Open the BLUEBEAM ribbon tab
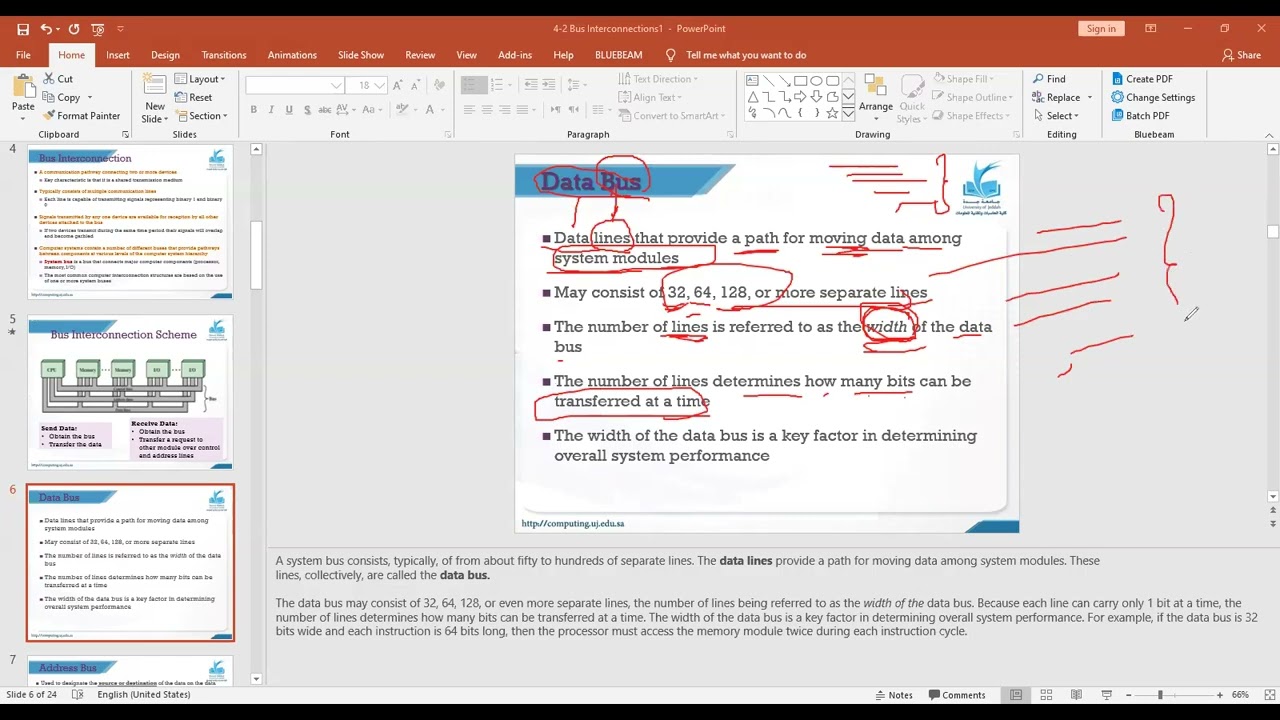1280x720 pixels. pyautogui.click(x=619, y=55)
